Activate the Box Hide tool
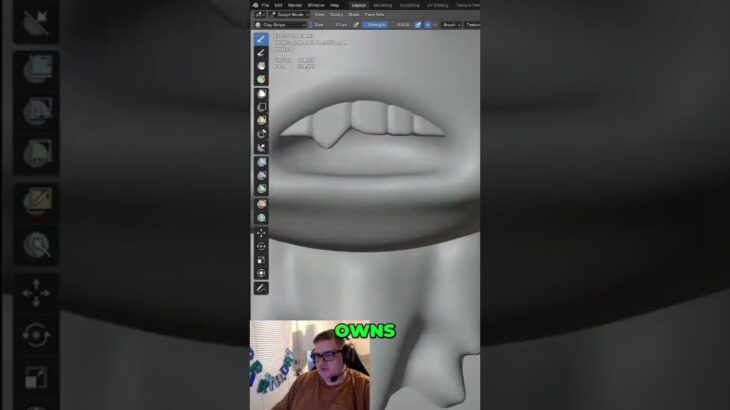 coord(261,108)
